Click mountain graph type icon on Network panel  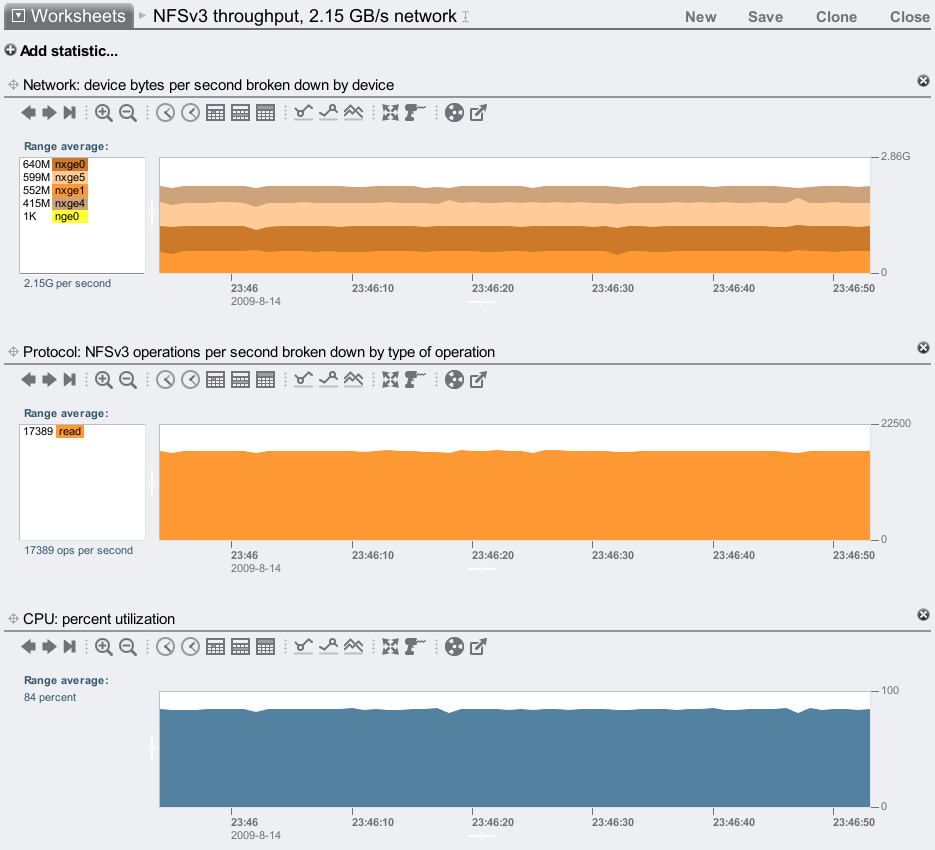(x=353, y=113)
